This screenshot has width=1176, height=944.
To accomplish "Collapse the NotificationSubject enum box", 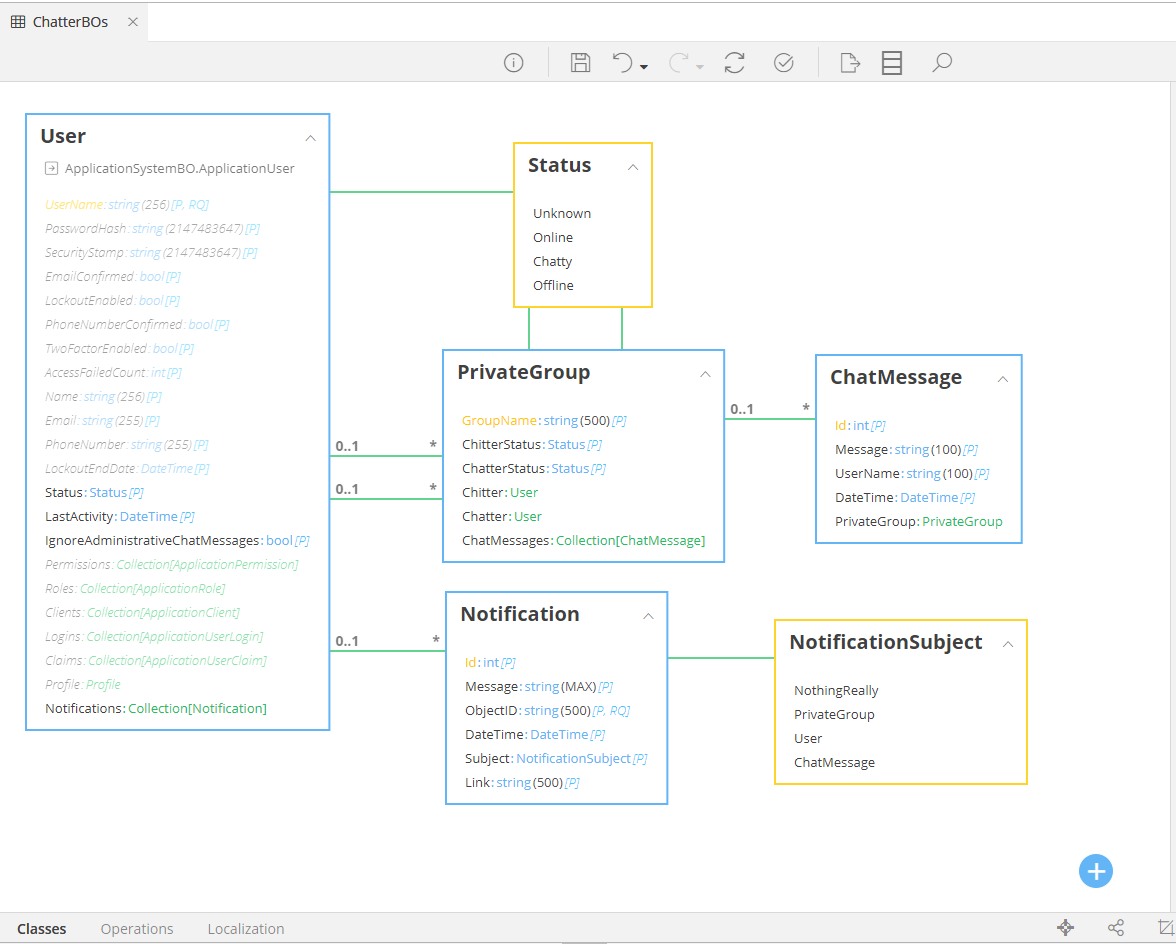I will (x=1008, y=644).
